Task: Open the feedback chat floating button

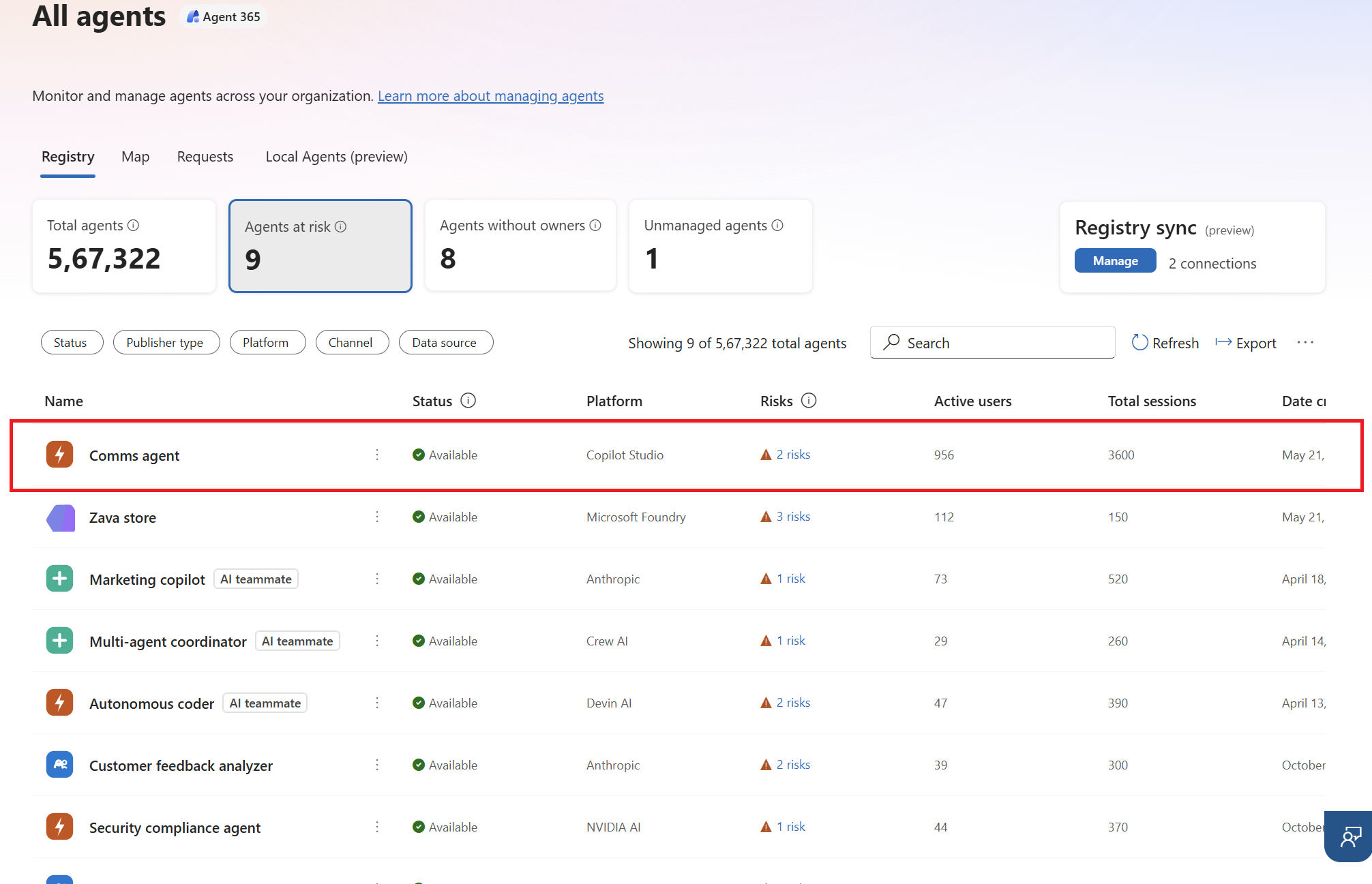Action: [x=1349, y=836]
